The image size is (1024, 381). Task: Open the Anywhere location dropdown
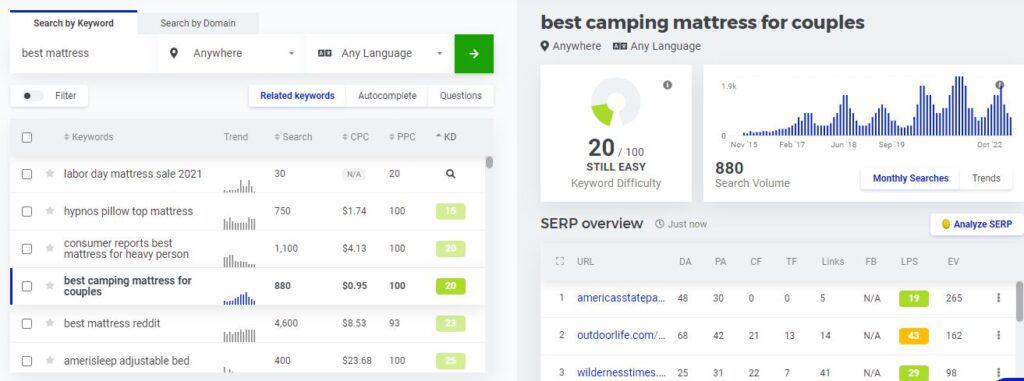pos(232,54)
